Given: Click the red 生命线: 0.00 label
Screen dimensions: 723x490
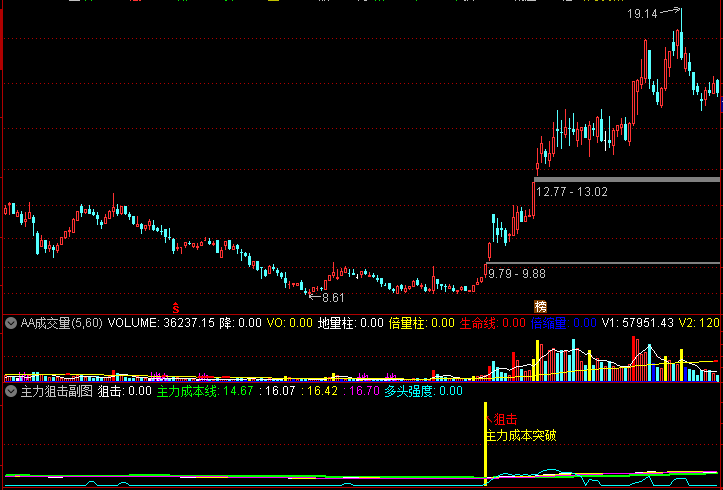Looking at the screenshot, I should click(493, 323).
